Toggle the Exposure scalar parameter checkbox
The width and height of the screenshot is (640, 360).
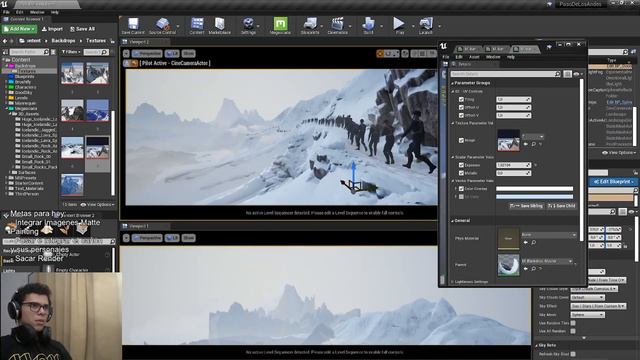(461, 165)
